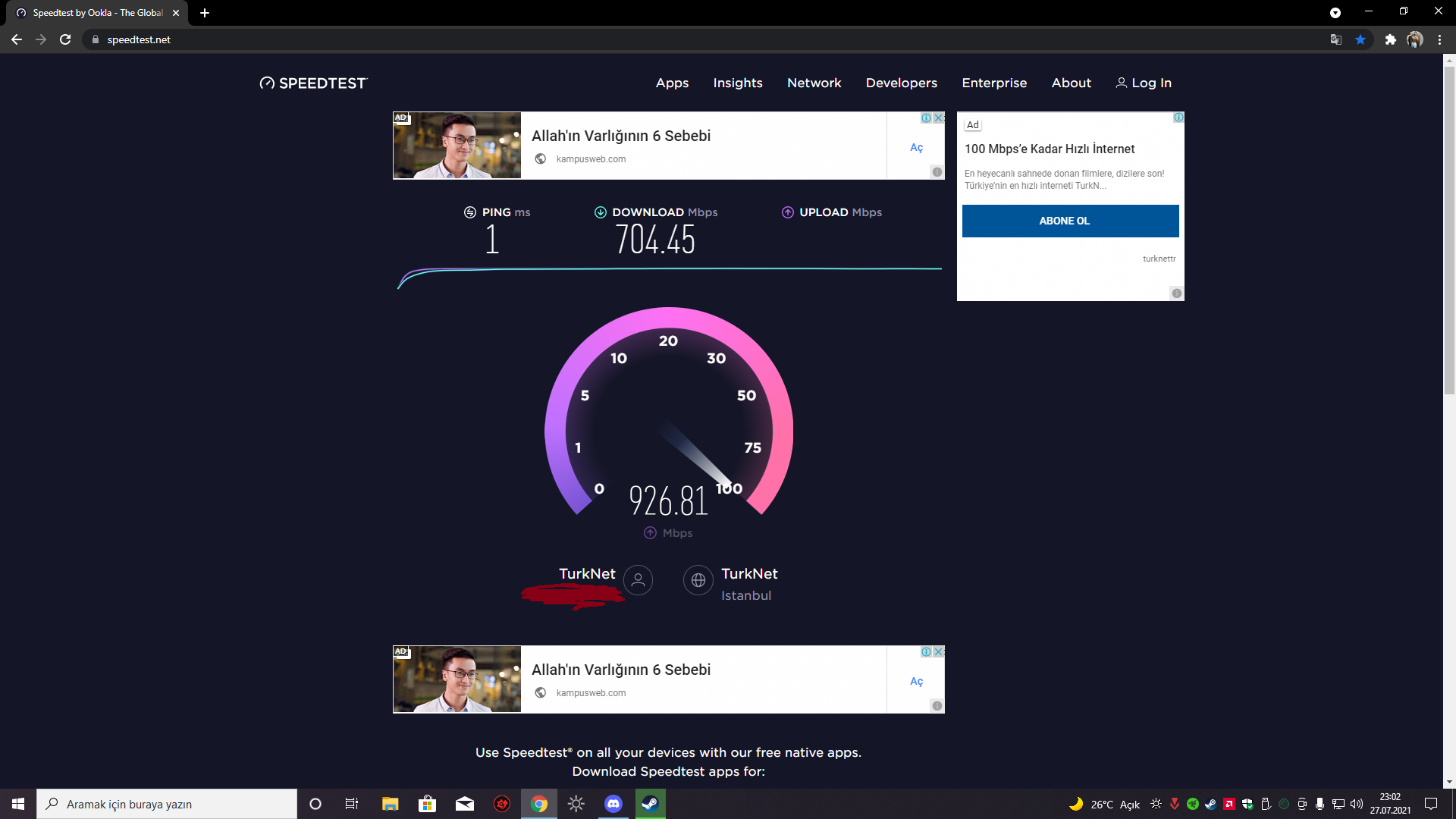Click the TurkNet Istanbul server name
This screenshot has height=819, width=1456.
tap(749, 574)
